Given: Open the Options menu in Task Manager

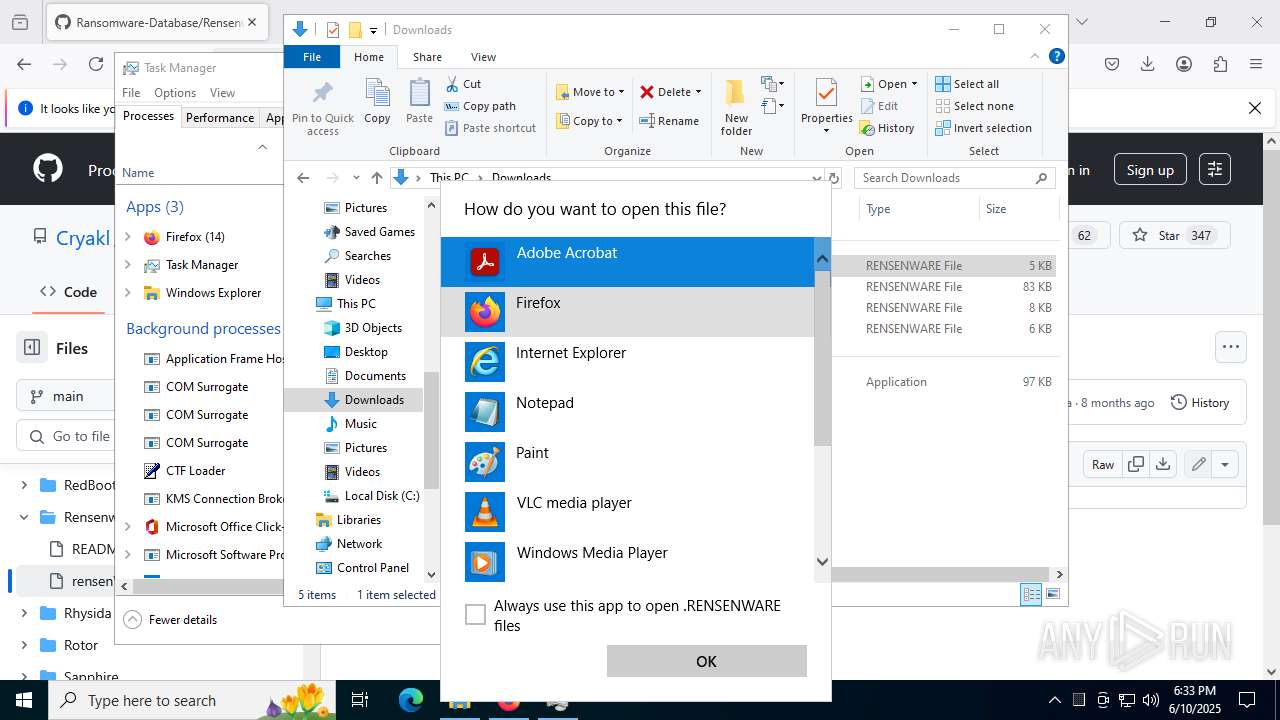Looking at the screenshot, I should 175,93.
